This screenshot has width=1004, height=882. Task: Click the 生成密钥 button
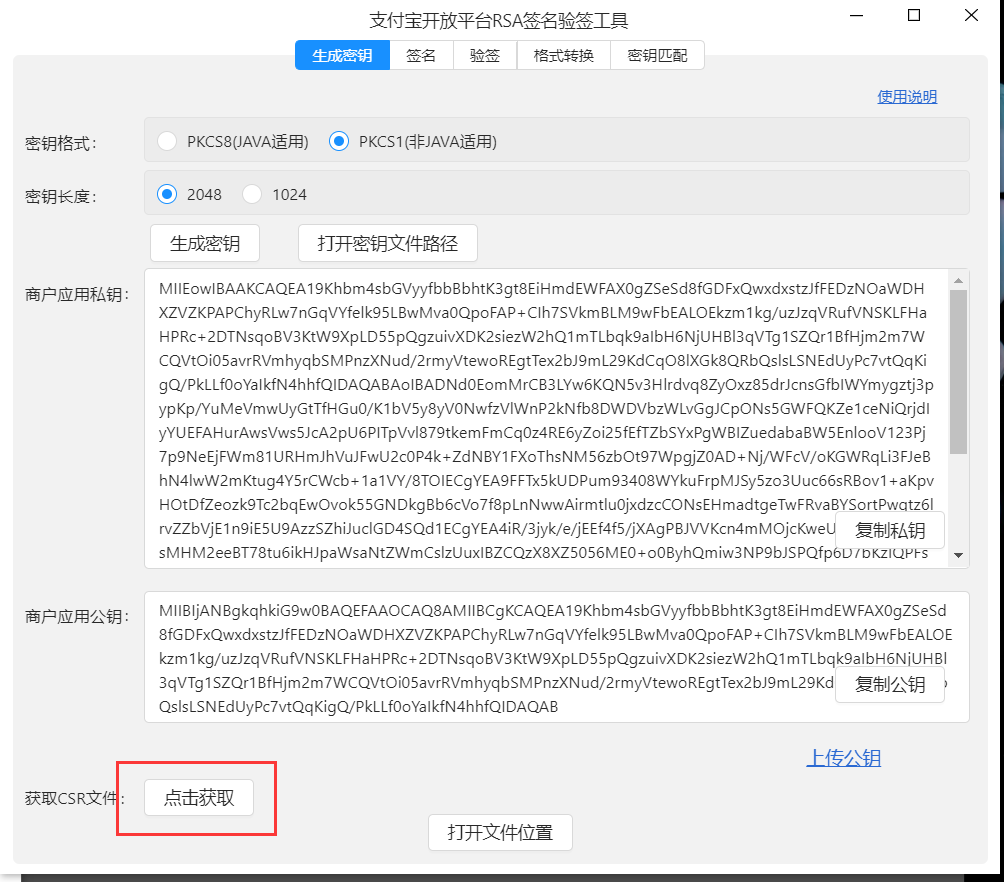click(205, 243)
